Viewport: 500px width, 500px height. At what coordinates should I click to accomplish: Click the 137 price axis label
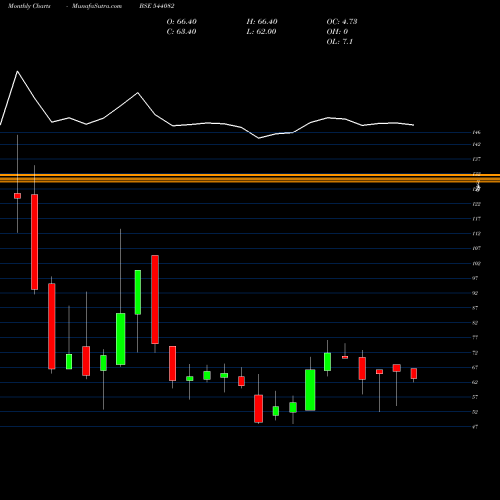[x=476, y=159]
